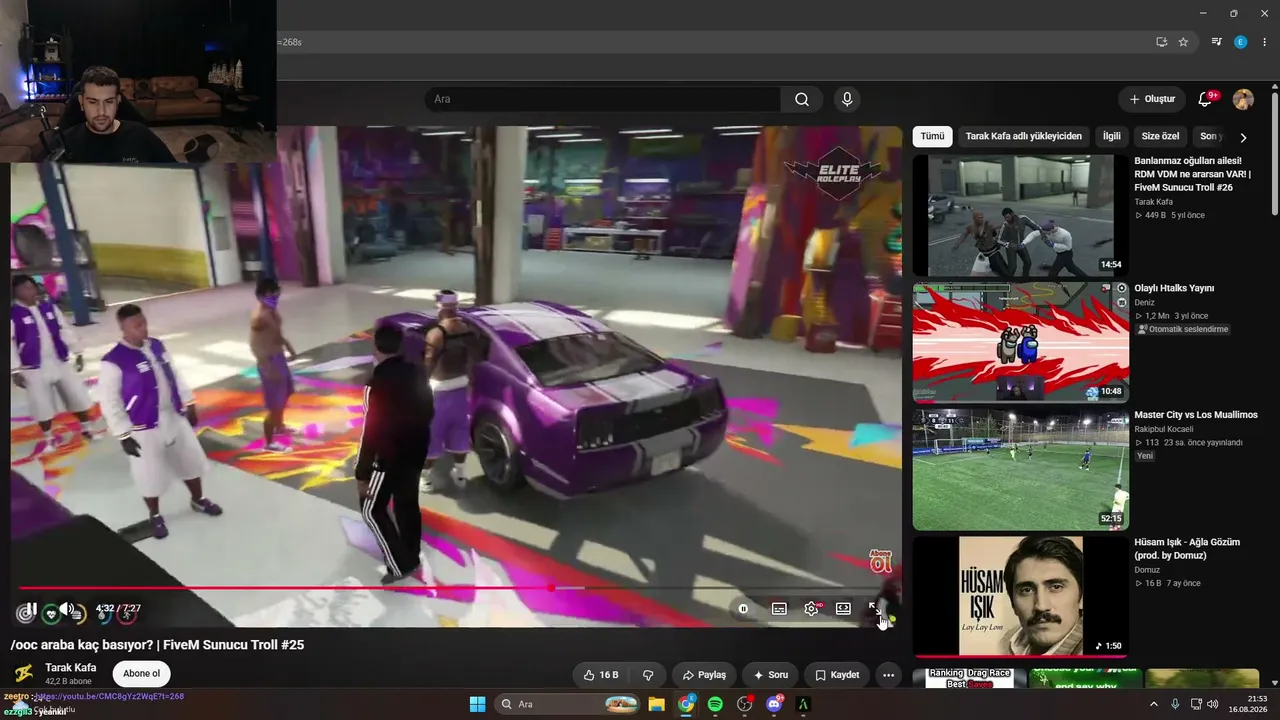Open the 'Olaylı Htalks Yayını' video thumbnail
1280x720 pixels.
pyautogui.click(x=1021, y=342)
